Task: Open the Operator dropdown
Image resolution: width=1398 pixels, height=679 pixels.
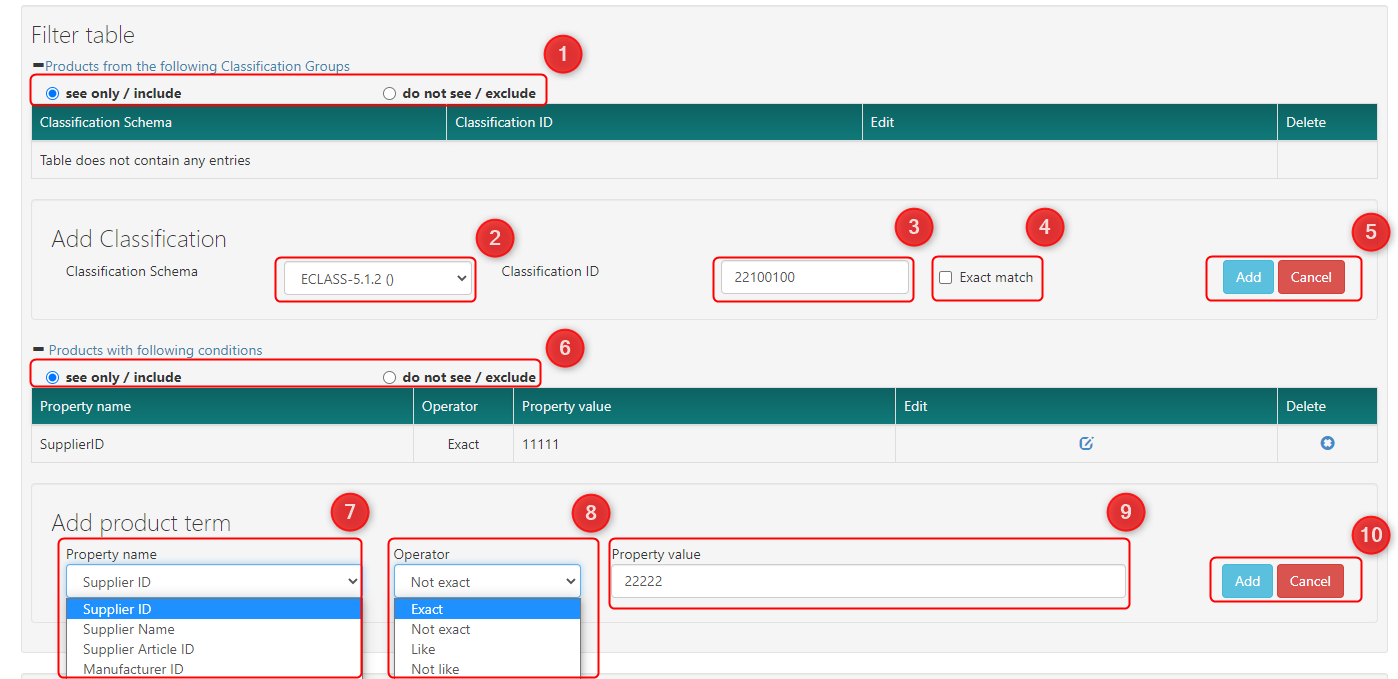Action: pos(486,582)
